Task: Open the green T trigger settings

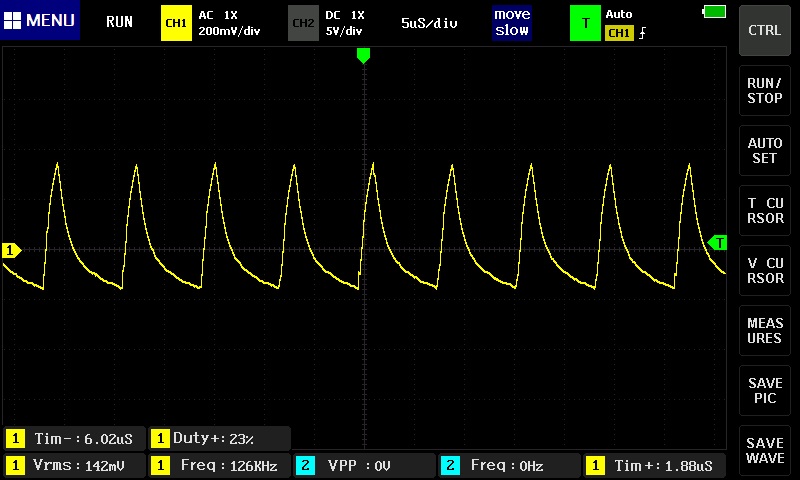Action: point(585,23)
